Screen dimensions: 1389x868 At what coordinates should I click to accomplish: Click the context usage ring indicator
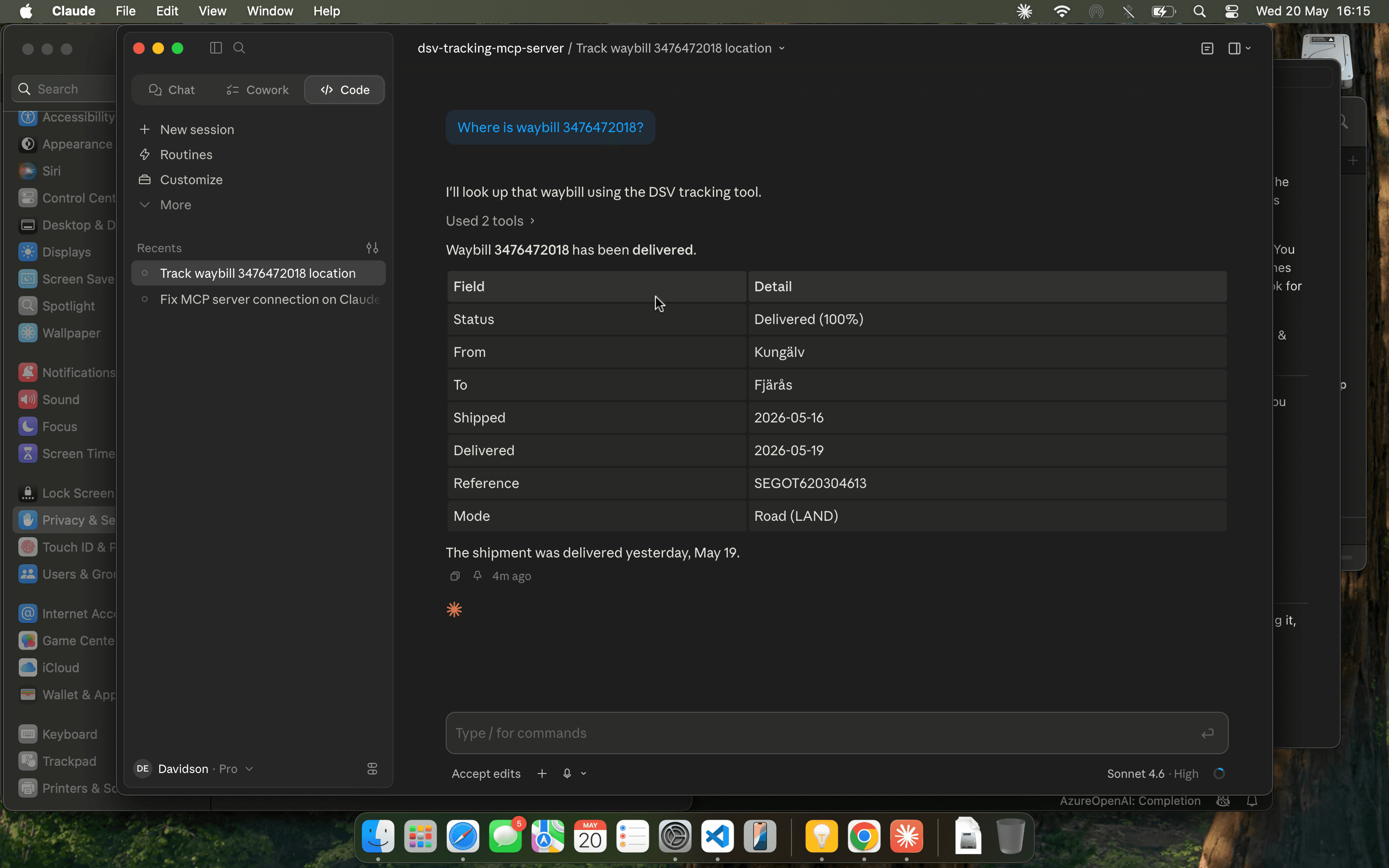[1219, 774]
